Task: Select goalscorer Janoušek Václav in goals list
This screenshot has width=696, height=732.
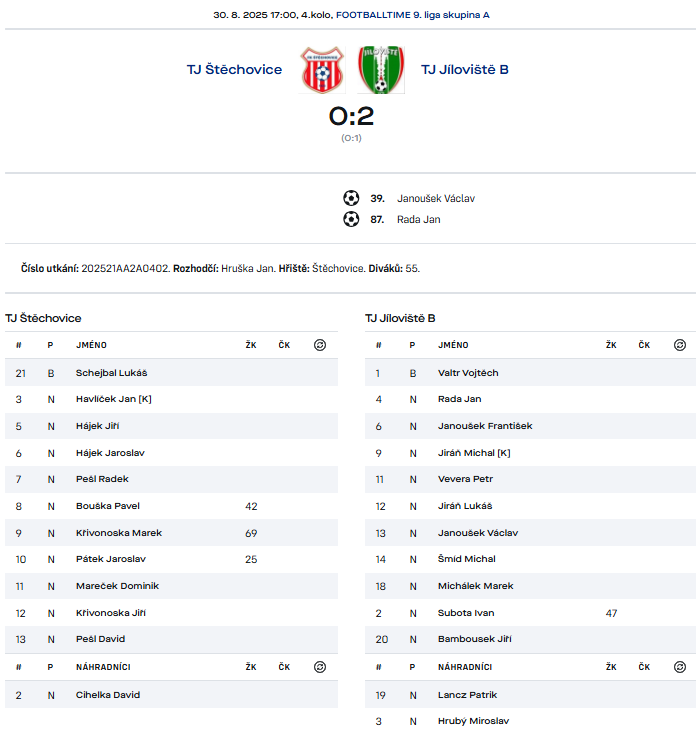Action: (x=436, y=198)
